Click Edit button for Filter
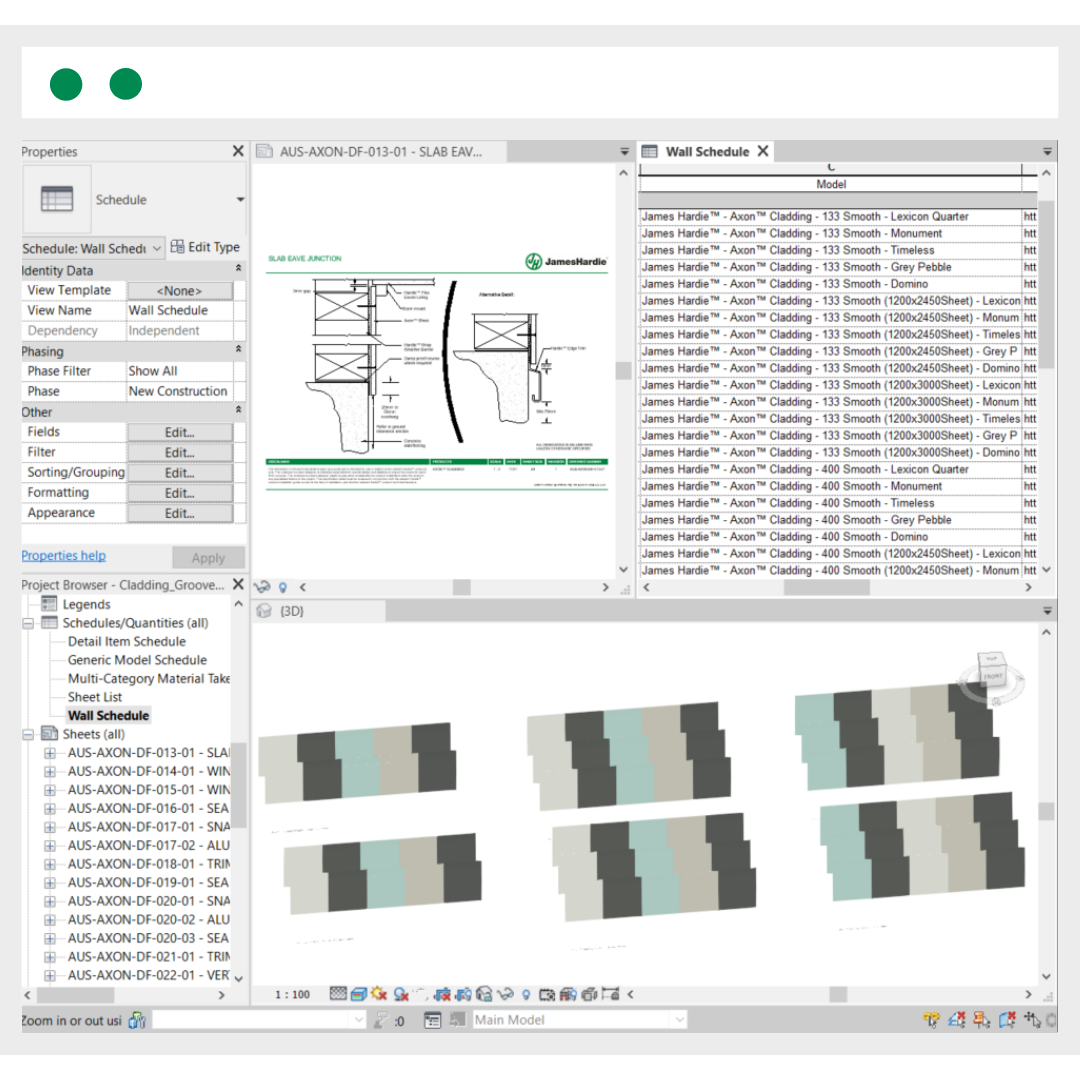Image resolution: width=1080 pixels, height=1080 pixels. coord(180,453)
